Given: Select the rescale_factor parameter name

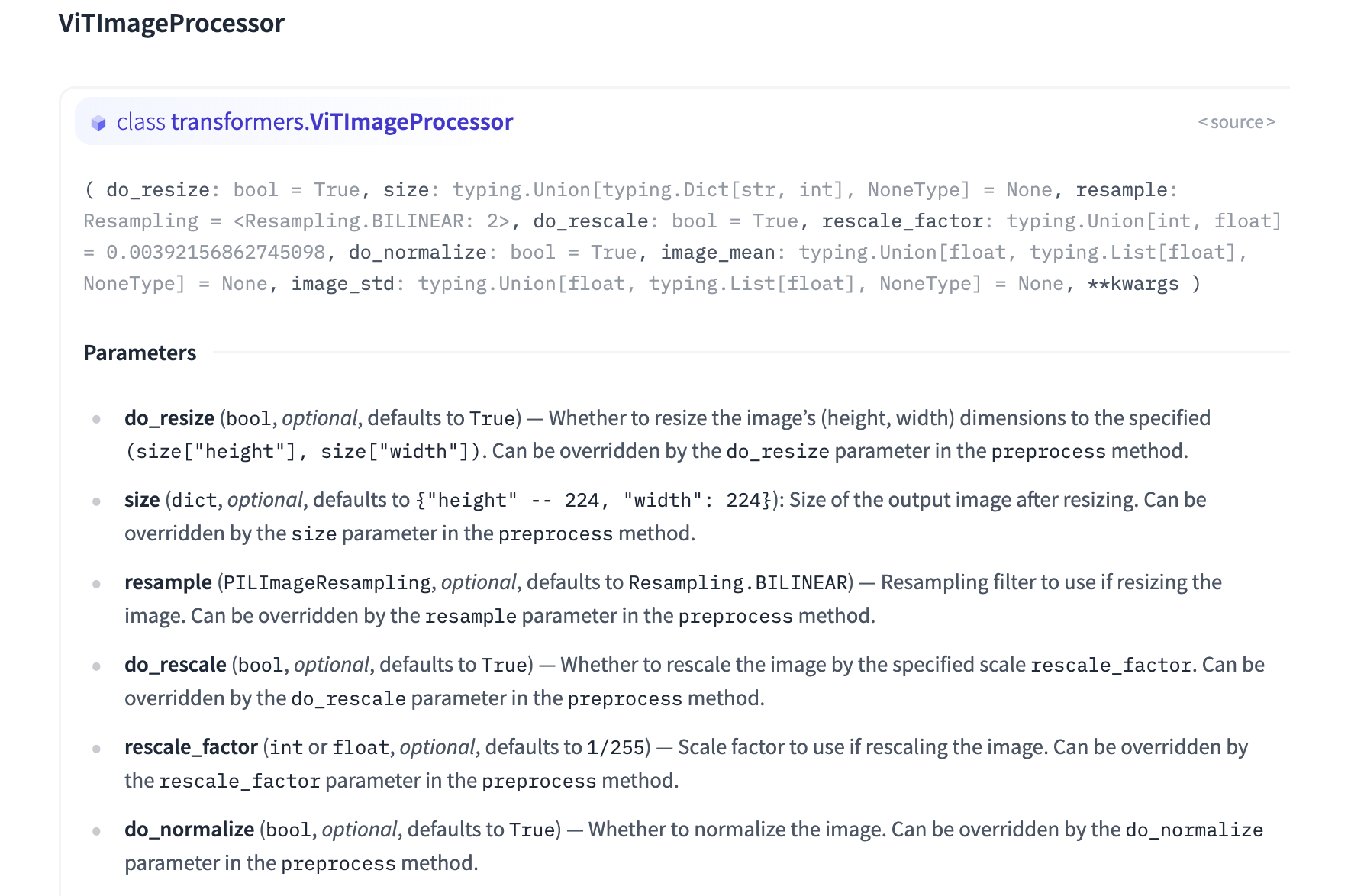Looking at the screenshot, I should point(191,747).
